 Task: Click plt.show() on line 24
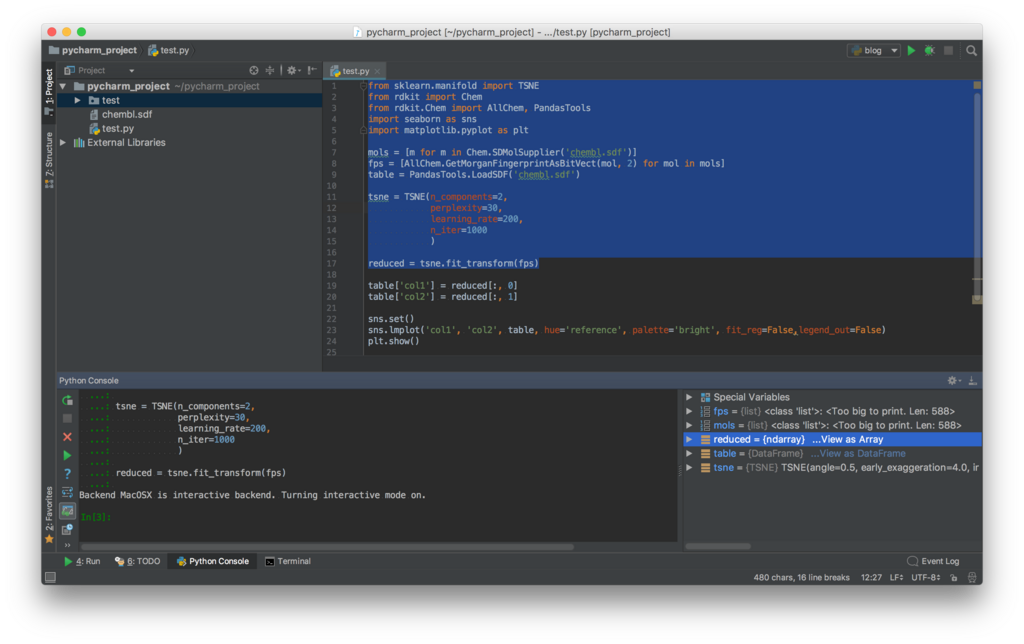393,341
